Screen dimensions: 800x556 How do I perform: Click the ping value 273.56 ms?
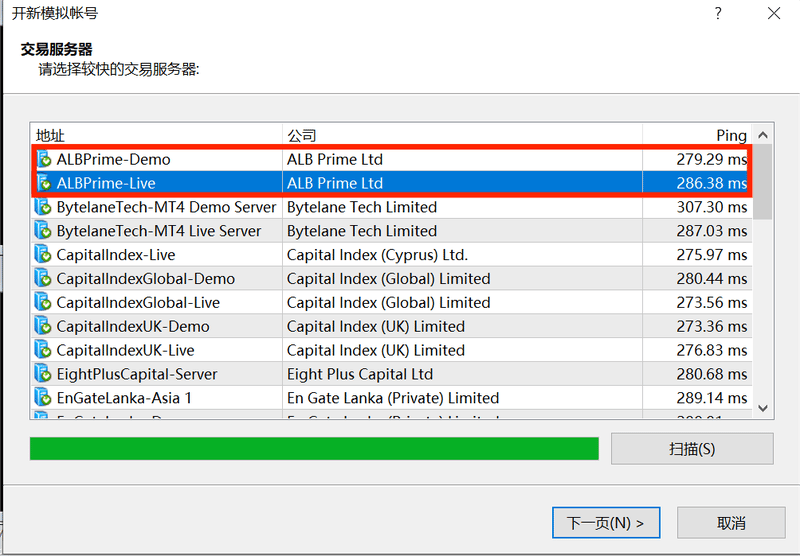coord(712,302)
